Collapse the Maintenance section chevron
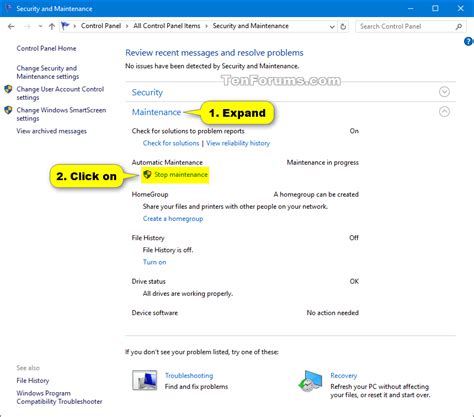The height and width of the screenshot is (417, 474). tap(444, 111)
